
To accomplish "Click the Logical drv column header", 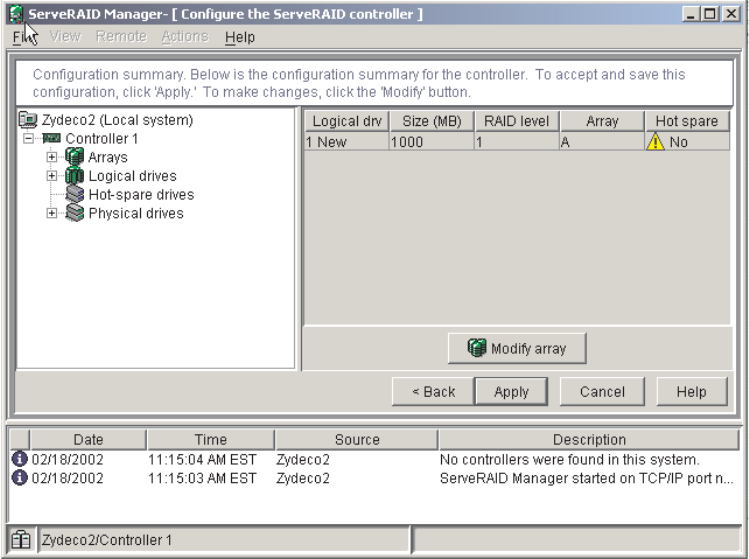I will [x=347, y=121].
